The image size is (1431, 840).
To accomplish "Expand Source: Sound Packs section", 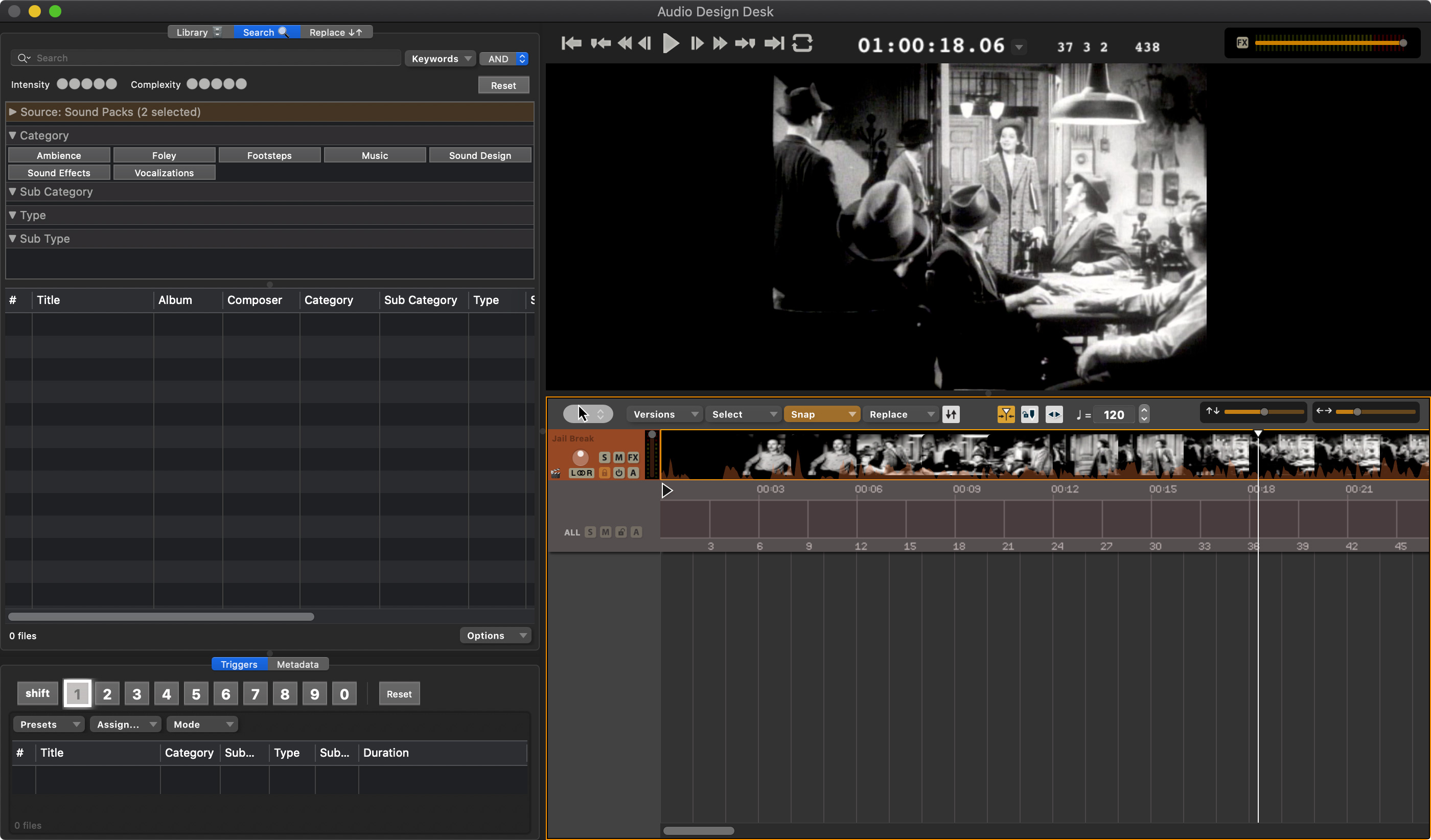I will 12,112.
